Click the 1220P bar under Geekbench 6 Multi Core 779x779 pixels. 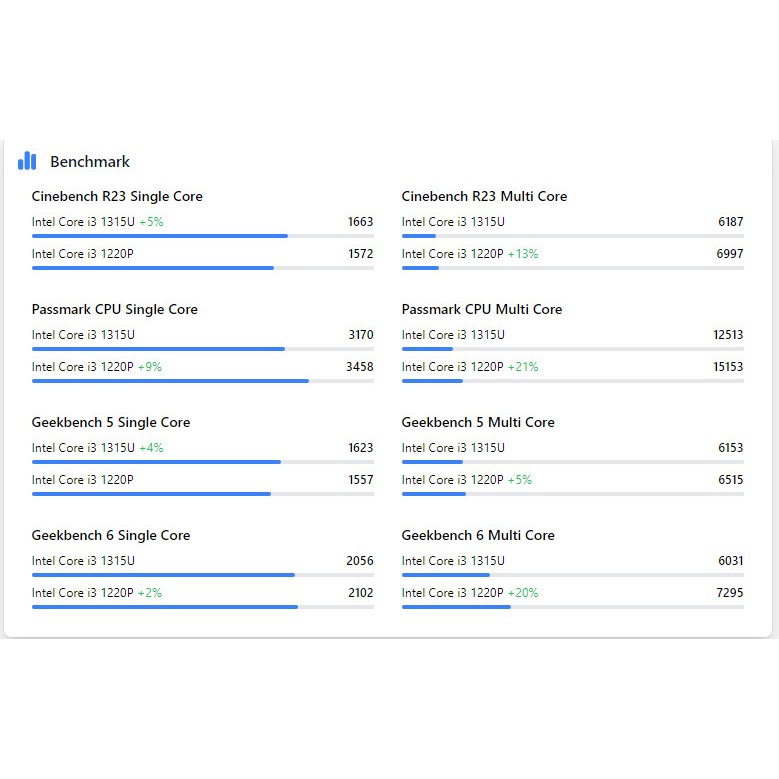456,607
